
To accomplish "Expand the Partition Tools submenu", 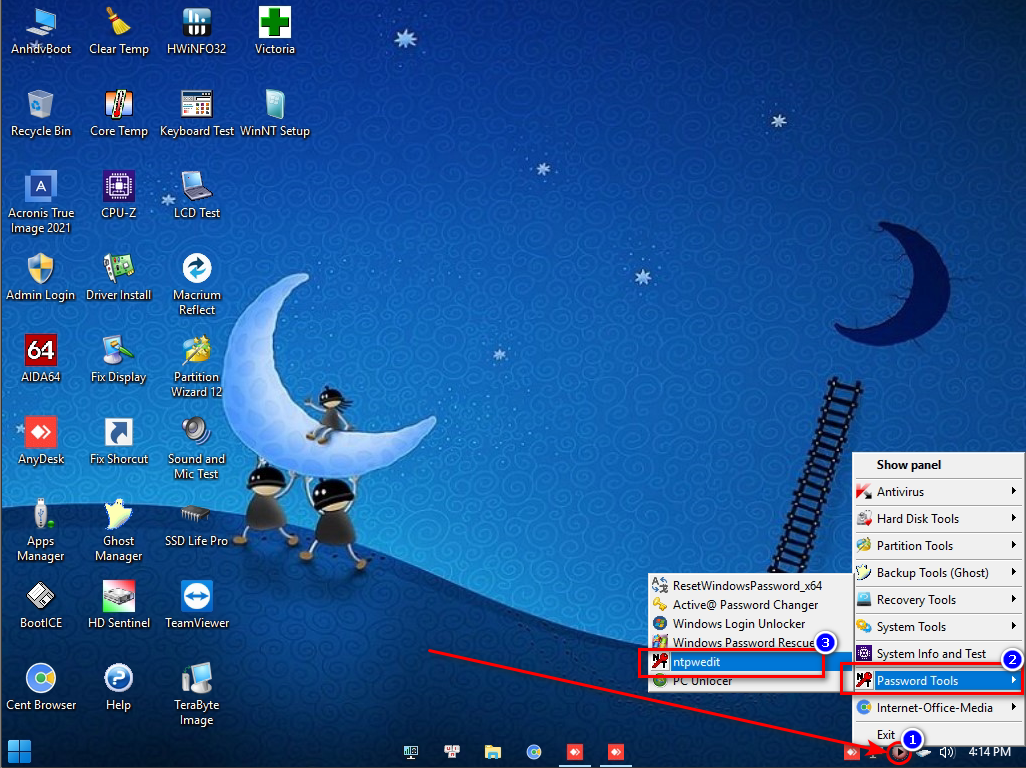I will pyautogui.click(x=938, y=545).
